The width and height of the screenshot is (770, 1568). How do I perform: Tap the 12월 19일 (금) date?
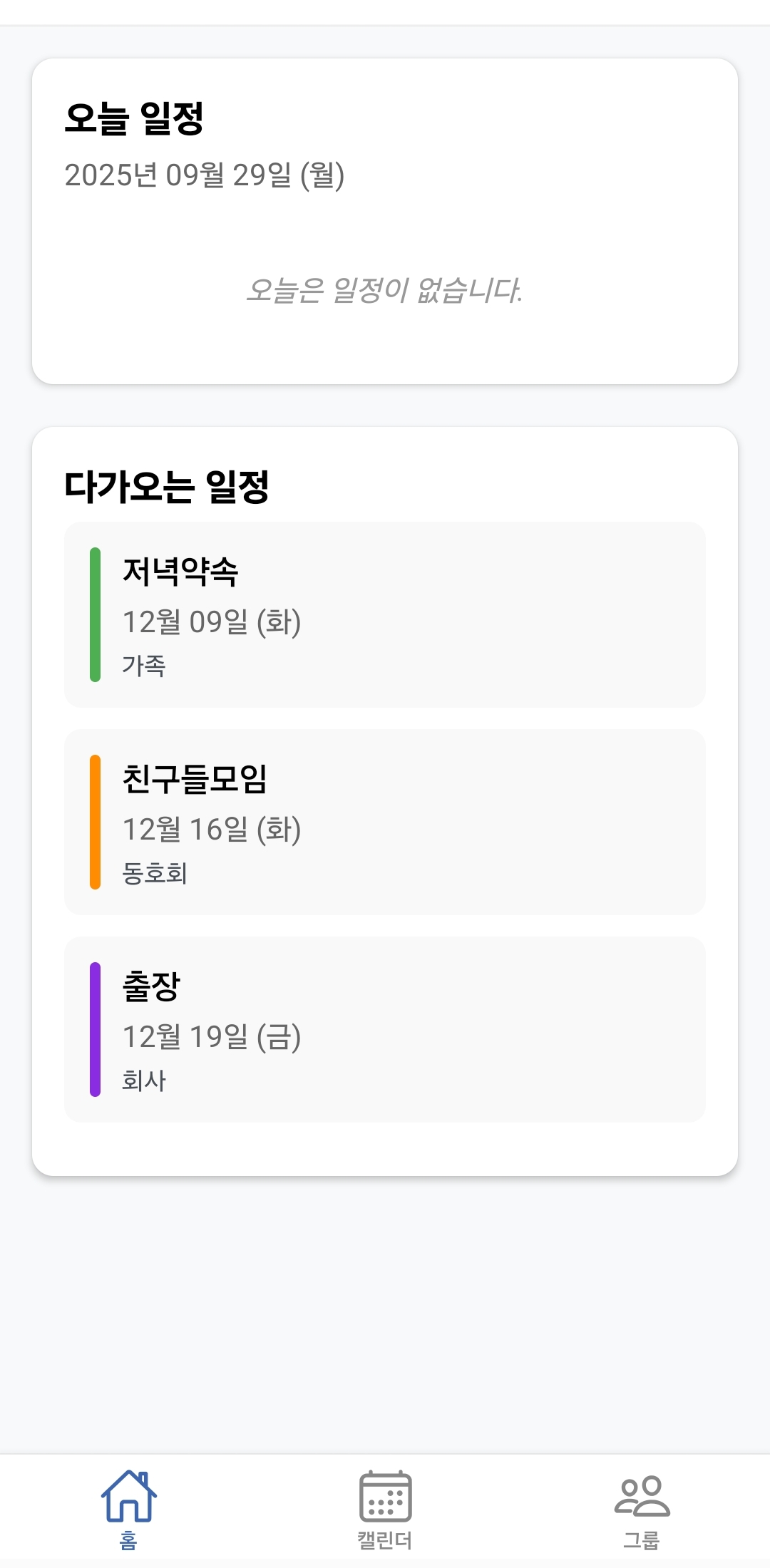212,1037
